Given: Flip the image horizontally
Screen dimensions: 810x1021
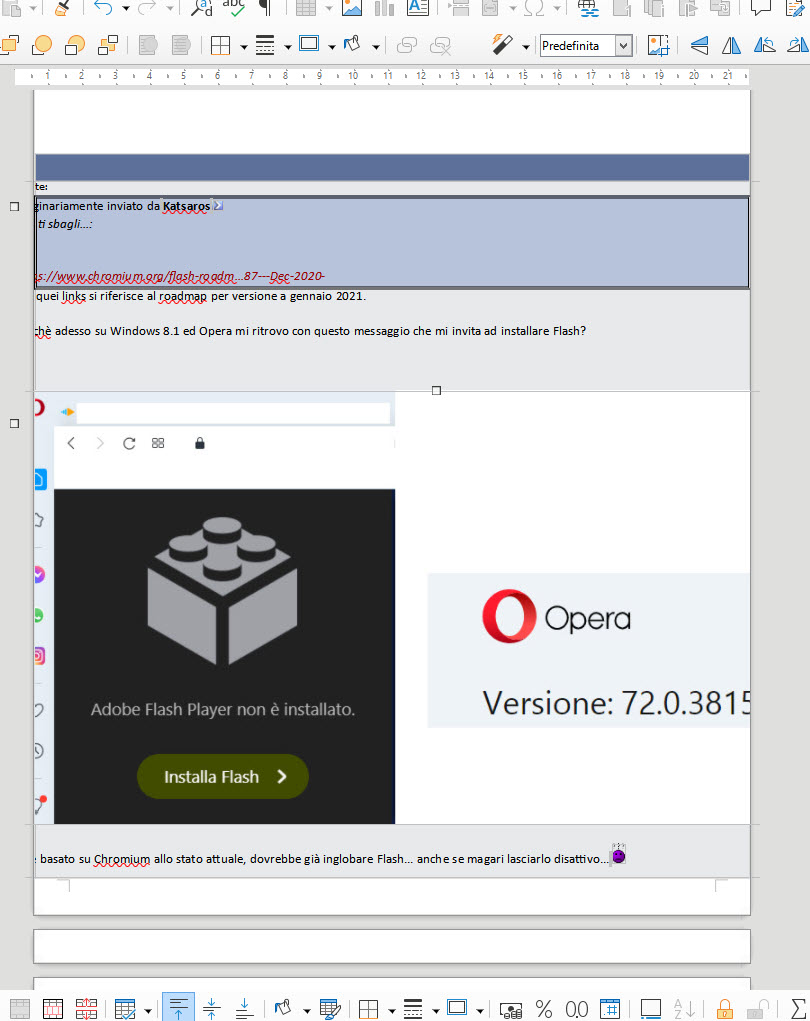Looking at the screenshot, I should 731,45.
